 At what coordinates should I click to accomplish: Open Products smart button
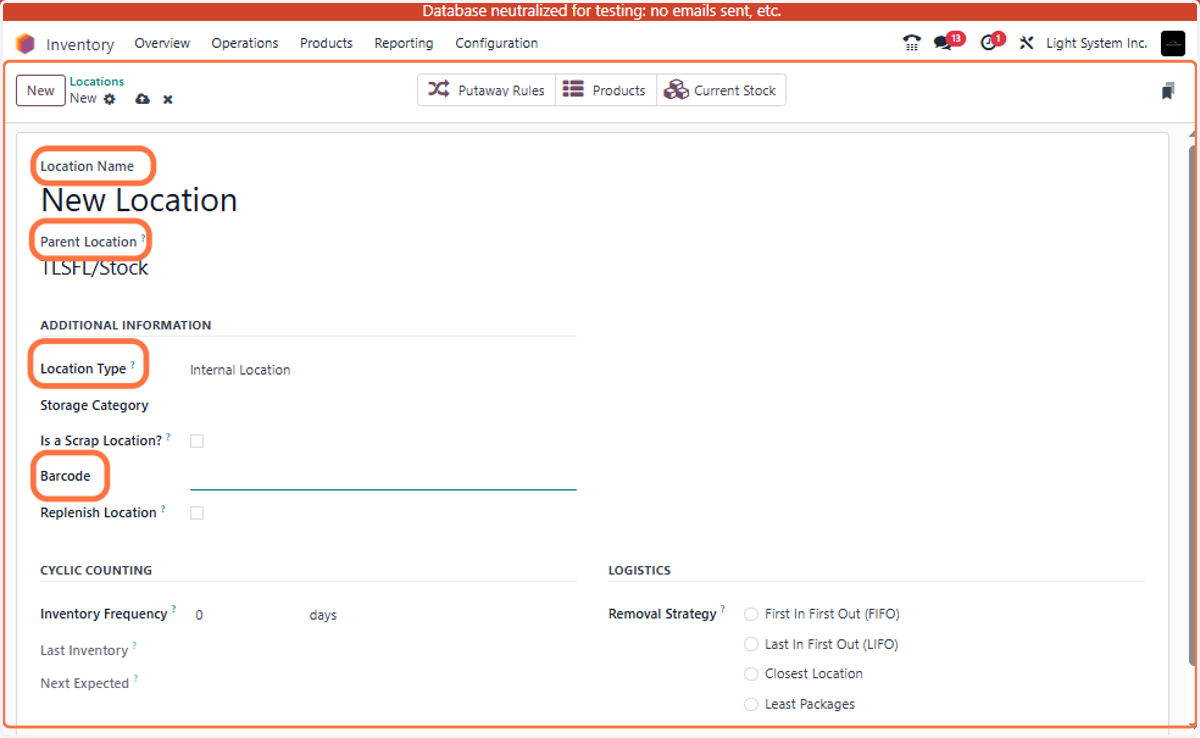pyautogui.click(x=605, y=90)
